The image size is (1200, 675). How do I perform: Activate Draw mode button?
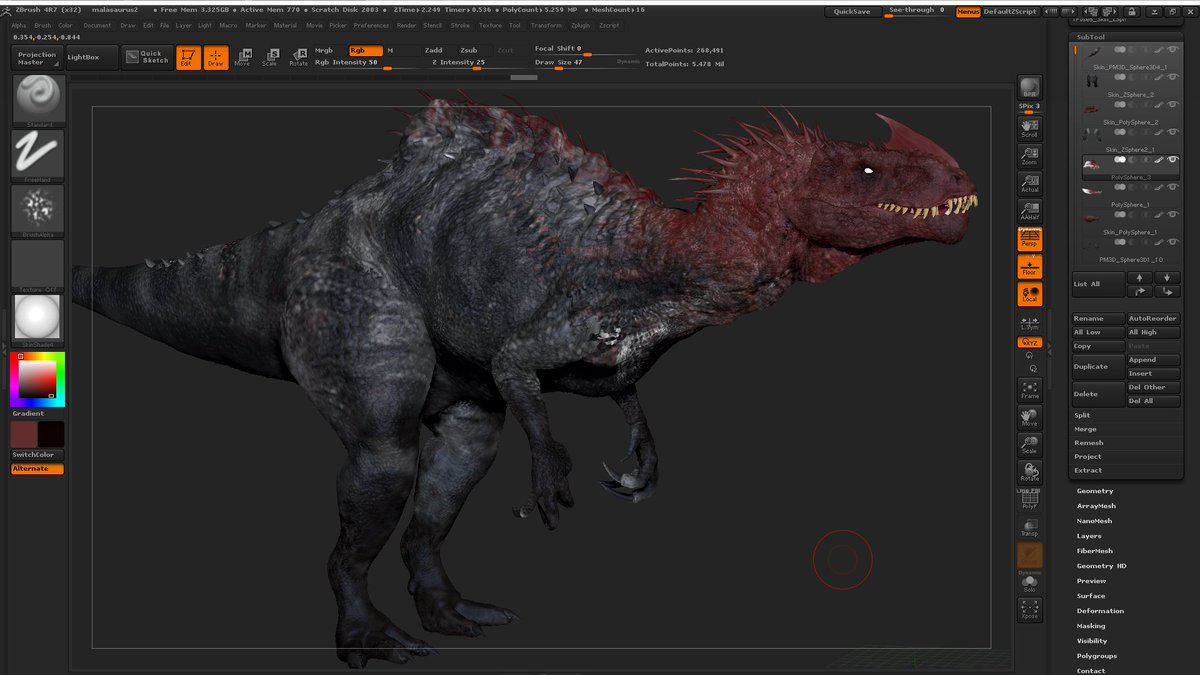point(215,57)
